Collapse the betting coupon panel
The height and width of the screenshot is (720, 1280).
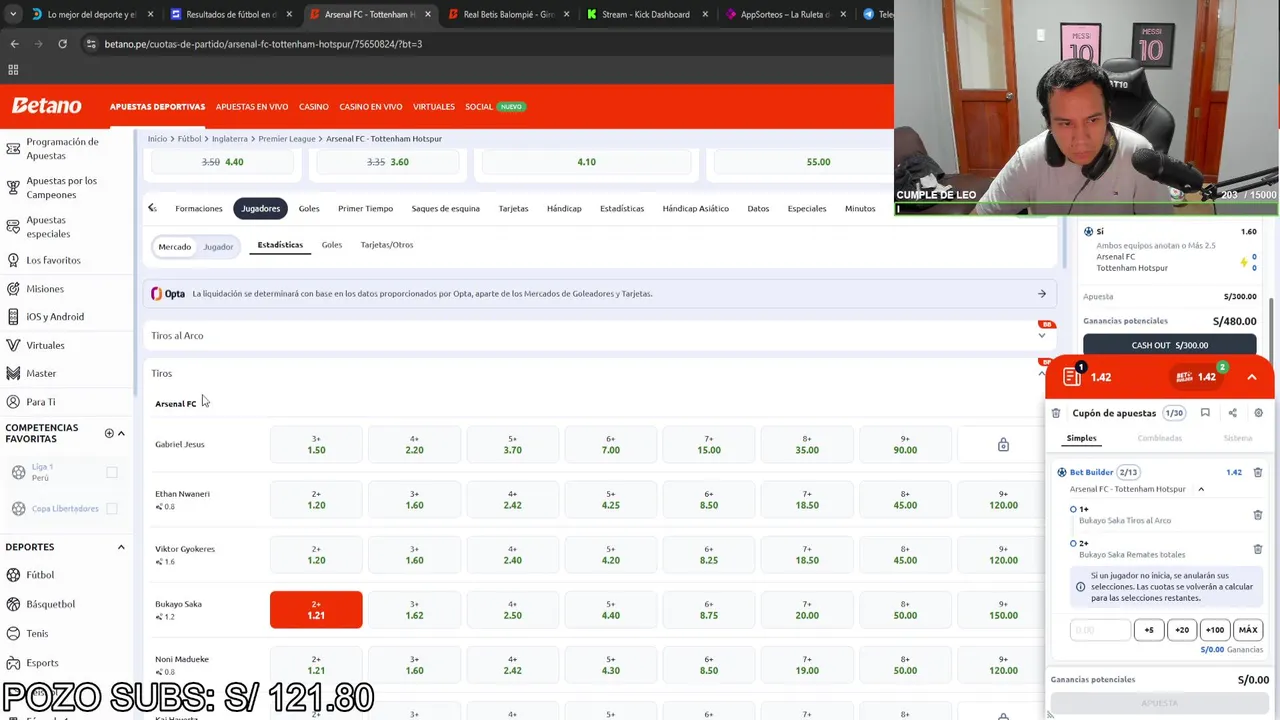1252,377
